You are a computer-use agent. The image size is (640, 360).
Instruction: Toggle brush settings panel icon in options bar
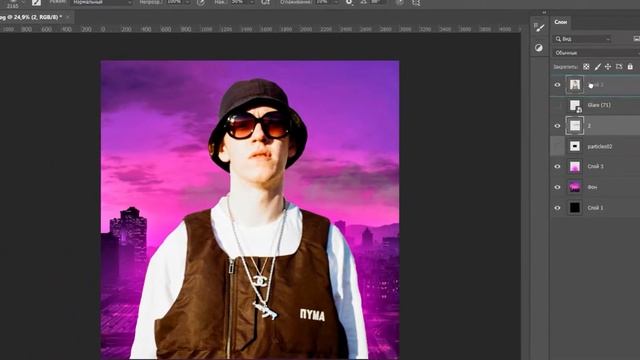pos(36,2)
